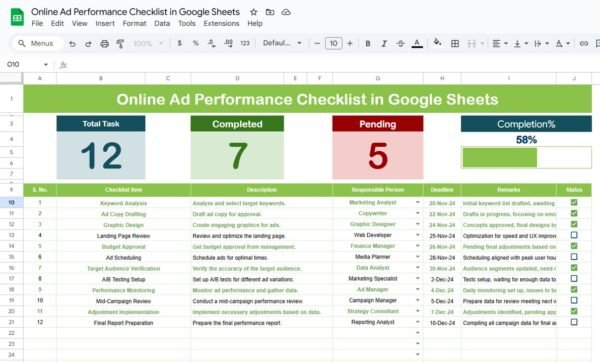Open the Extensions menu
The image size is (600, 363).
(x=221, y=23)
